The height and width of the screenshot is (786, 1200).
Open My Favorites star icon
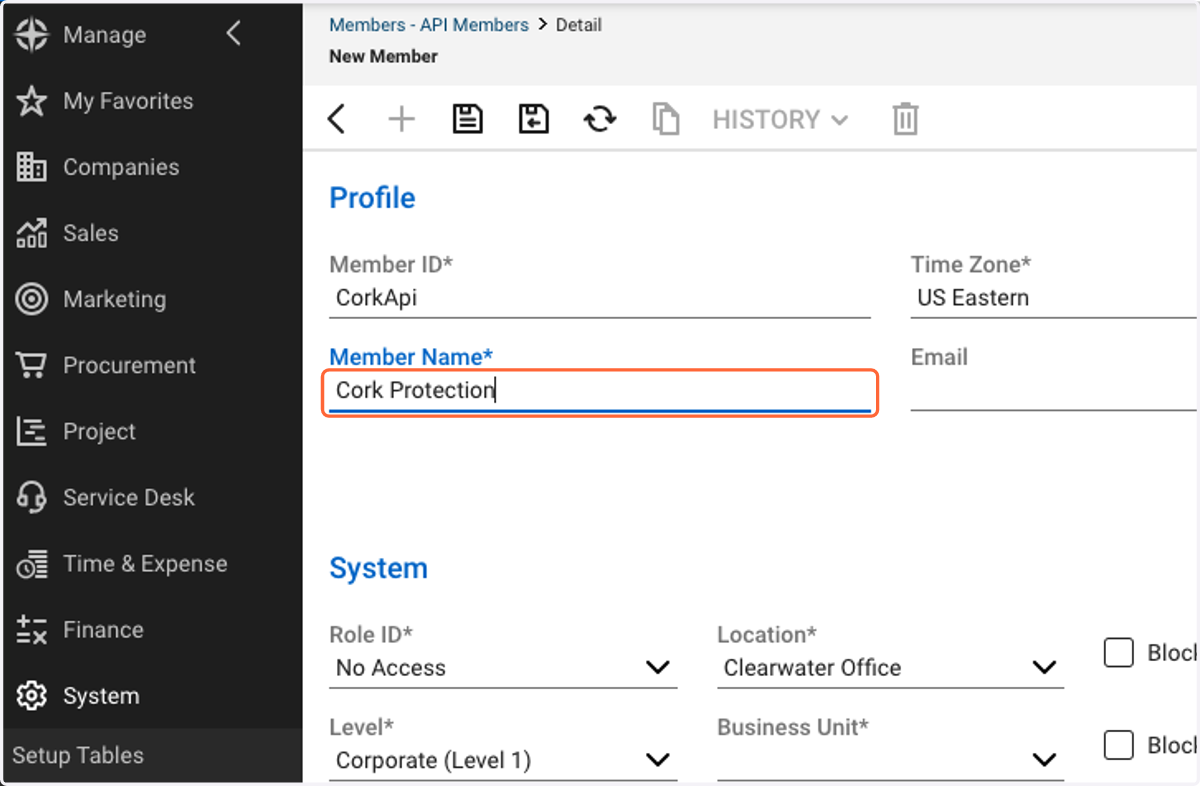point(32,101)
